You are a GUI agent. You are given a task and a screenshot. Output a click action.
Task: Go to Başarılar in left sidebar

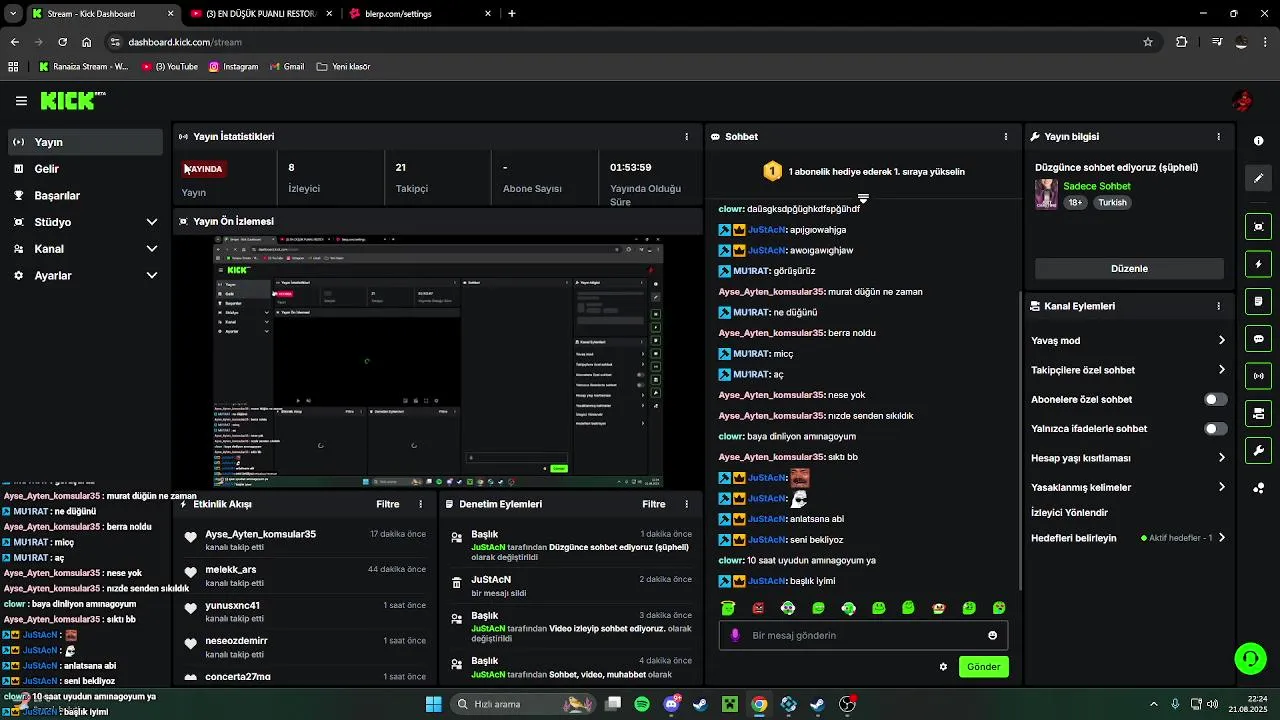(x=85, y=195)
